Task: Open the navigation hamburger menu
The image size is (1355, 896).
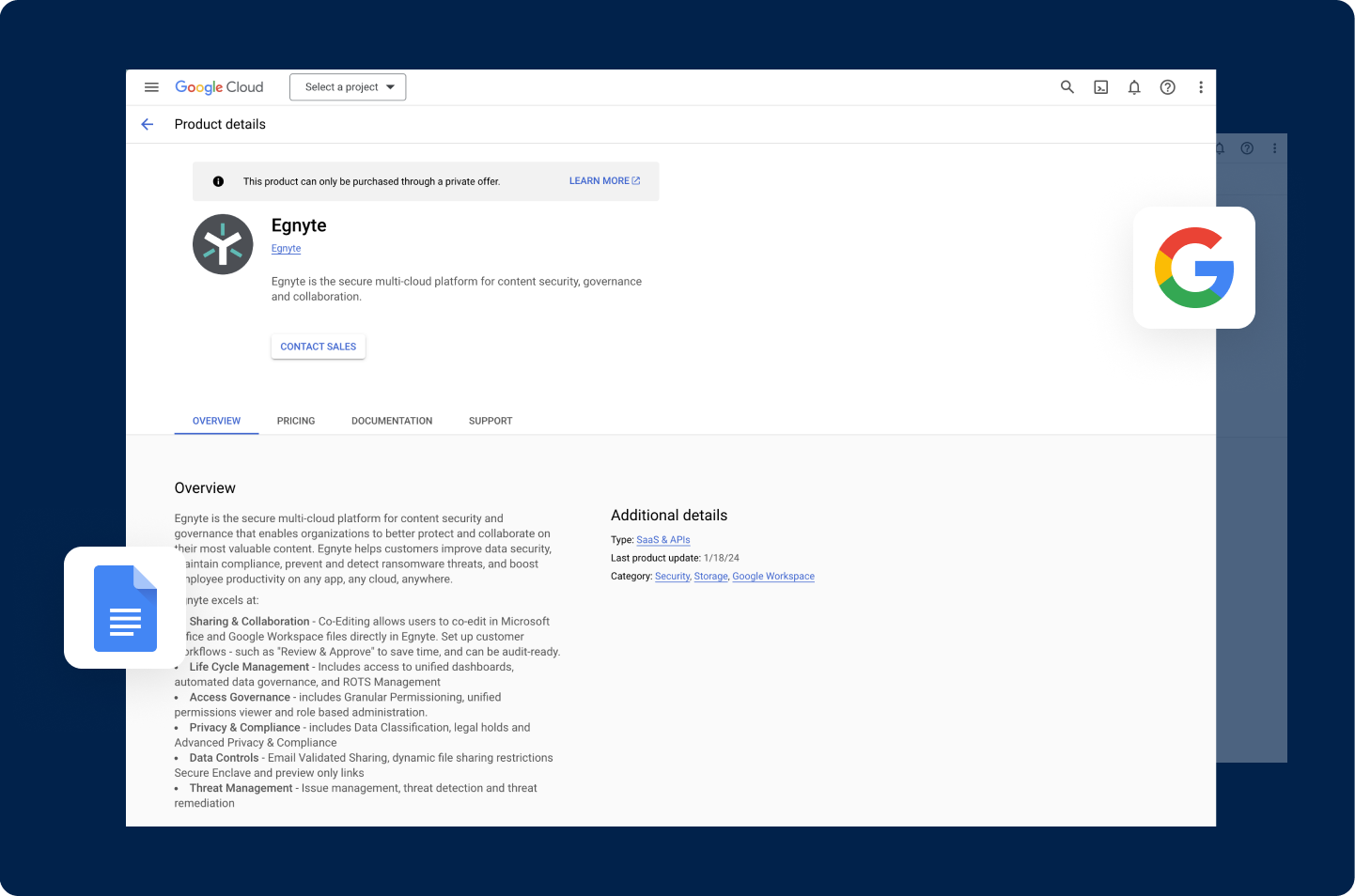Action: (151, 86)
